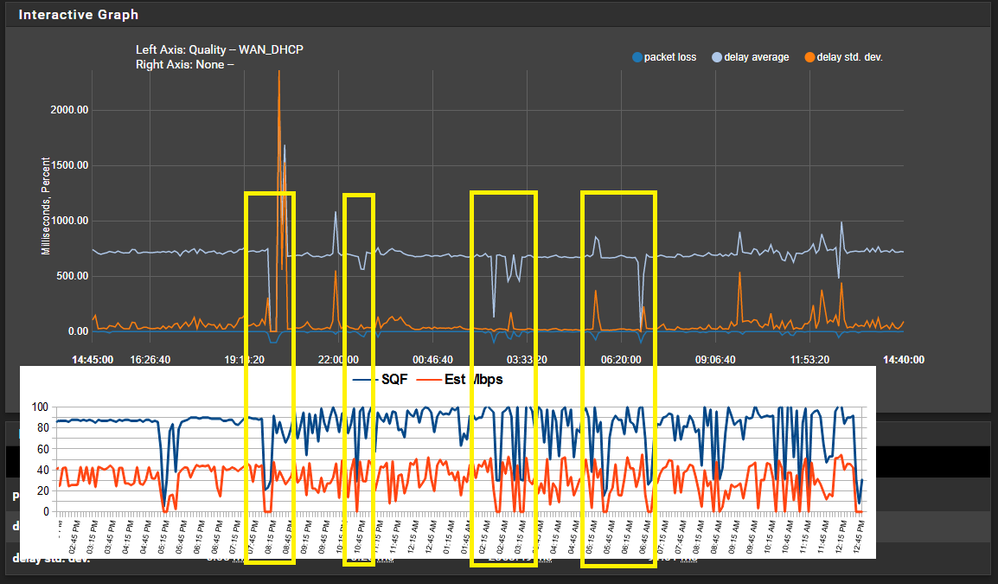
Task: Click the light blue delay average dot
Action: point(717,57)
